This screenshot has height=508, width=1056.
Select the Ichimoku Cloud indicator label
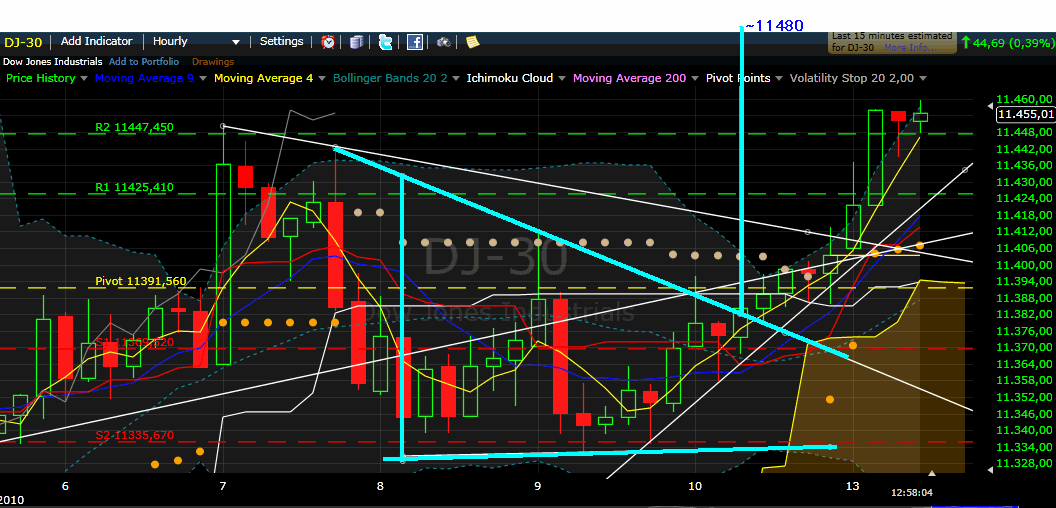(x=510, y=78)
